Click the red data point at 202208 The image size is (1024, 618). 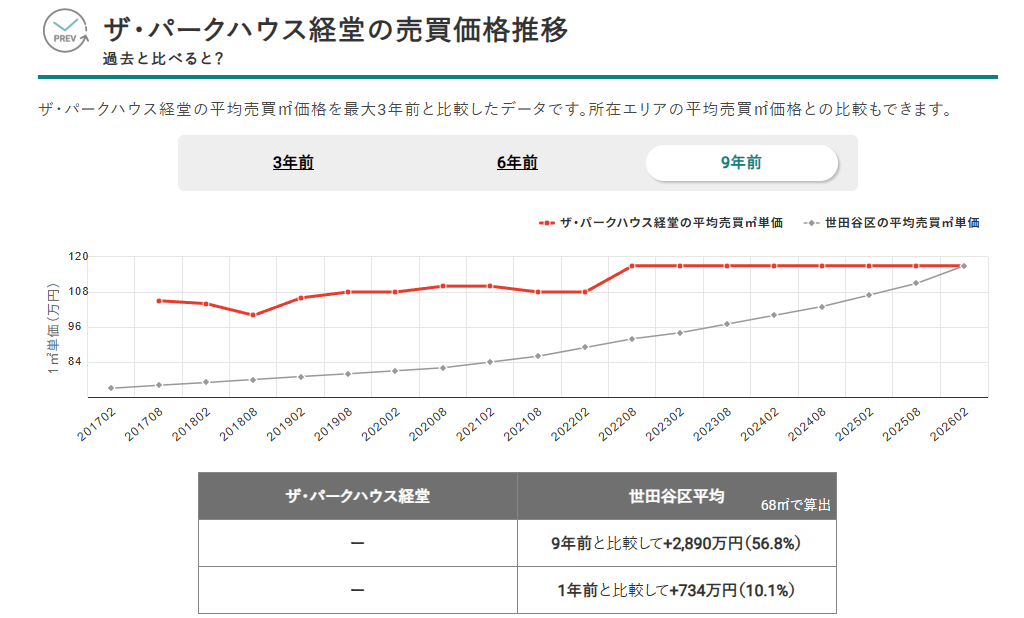click(x=632, y=266)
